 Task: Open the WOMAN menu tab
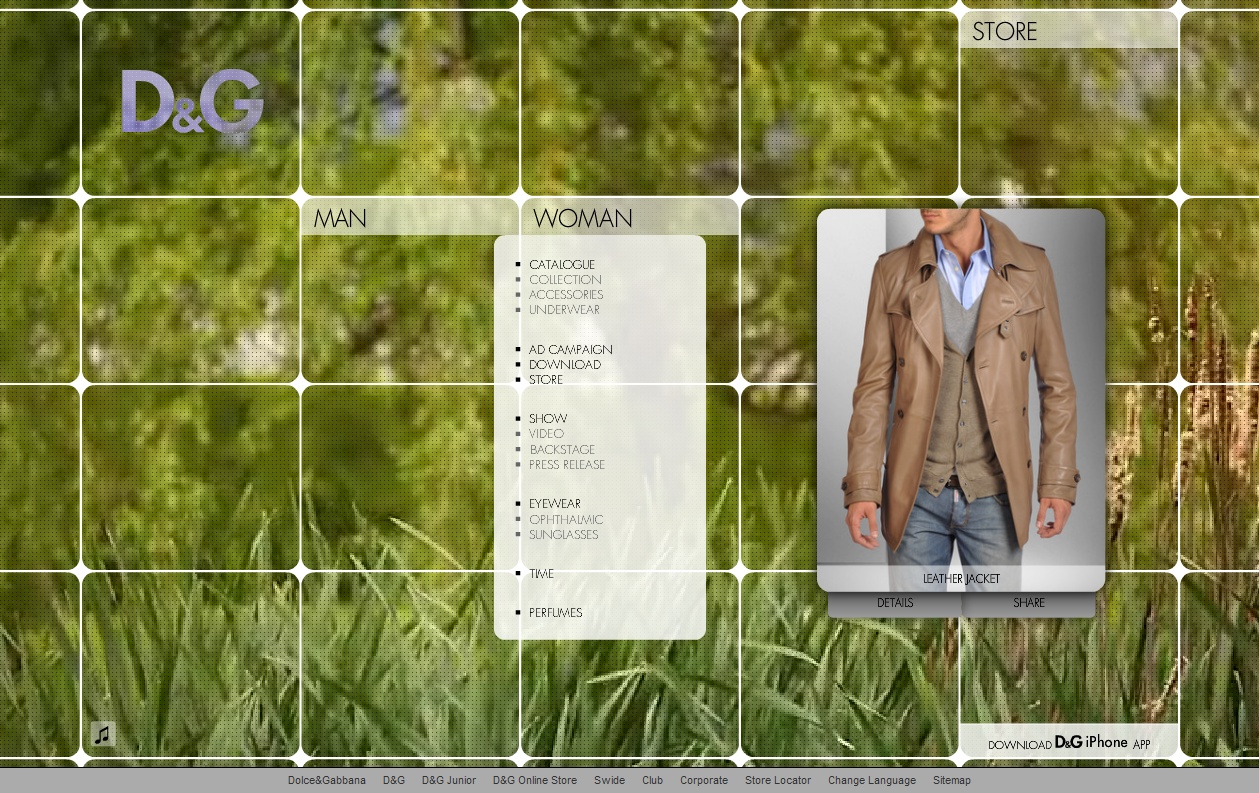point(583,218)
